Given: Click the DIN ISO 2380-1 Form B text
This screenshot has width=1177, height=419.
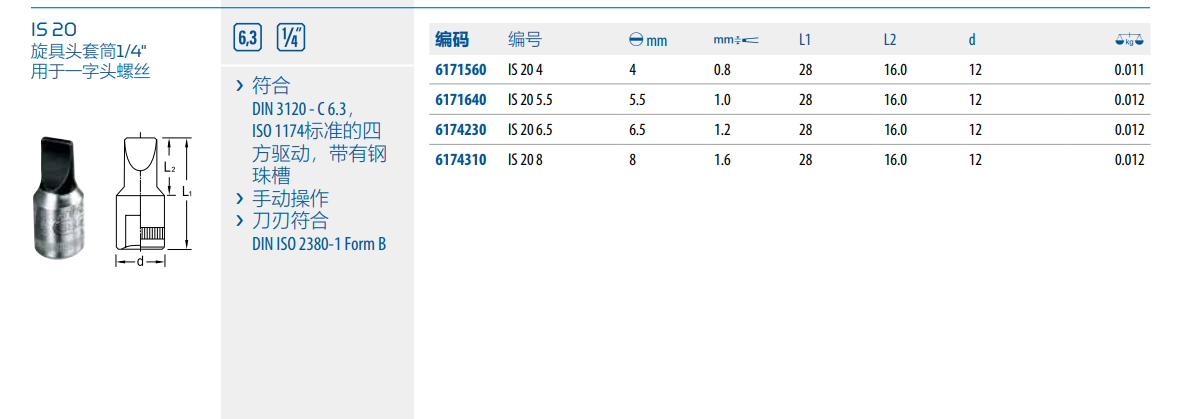Looking at the screenshot, I should coord(318,244).
